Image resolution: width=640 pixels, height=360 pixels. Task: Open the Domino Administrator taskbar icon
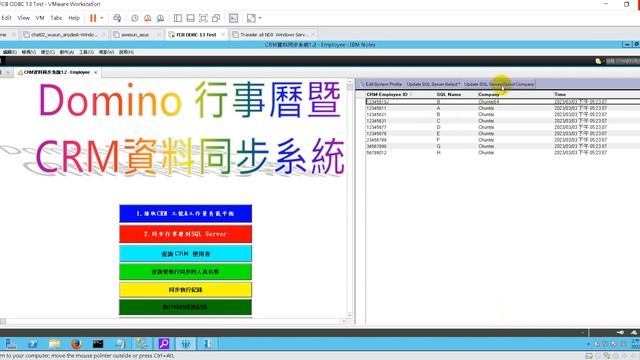(x=186, y=344)
